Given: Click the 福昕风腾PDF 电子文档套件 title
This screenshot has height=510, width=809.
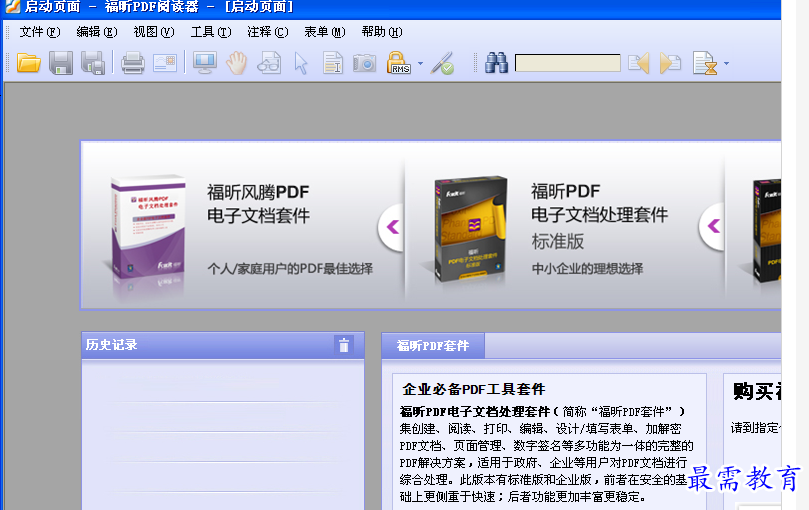Looking at the screenshot, I should 258,204.
